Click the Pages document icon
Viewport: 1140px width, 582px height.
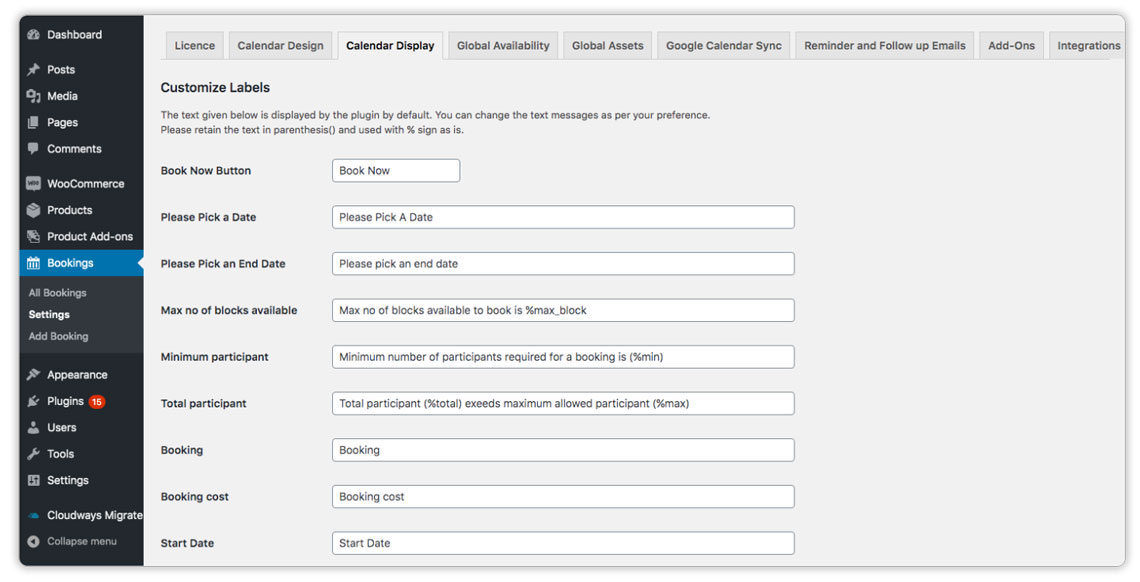(33, 123)
